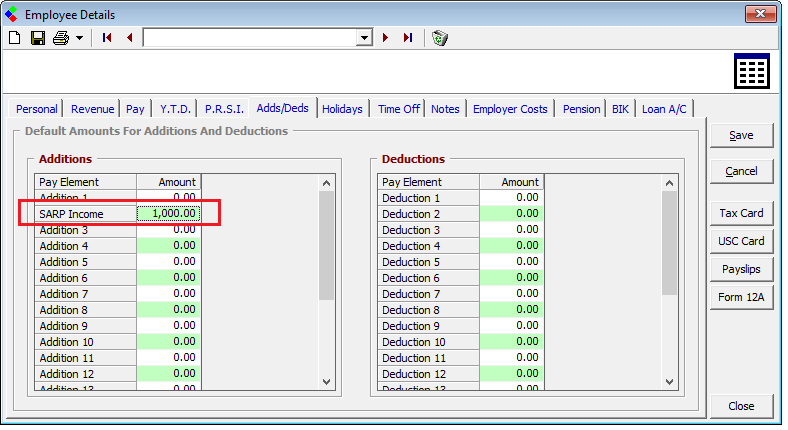Go to first employee record
Screen dimensions: 788x430
[107, 38]
